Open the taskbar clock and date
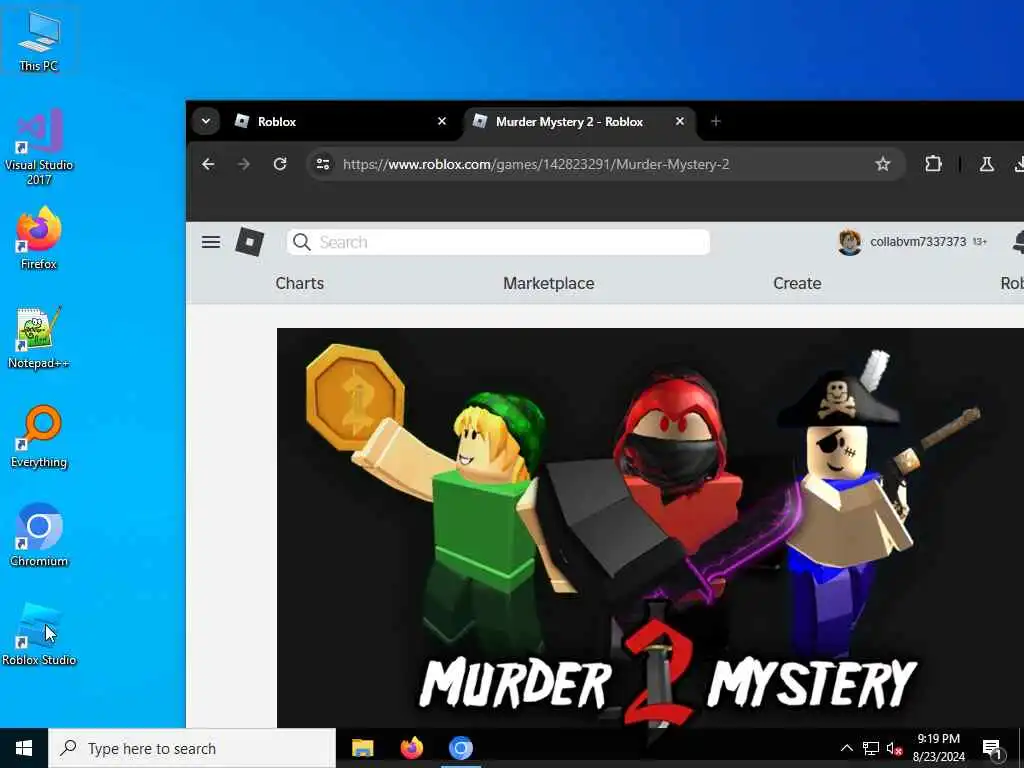The image size is (1024, 768). tap(938, 748)
